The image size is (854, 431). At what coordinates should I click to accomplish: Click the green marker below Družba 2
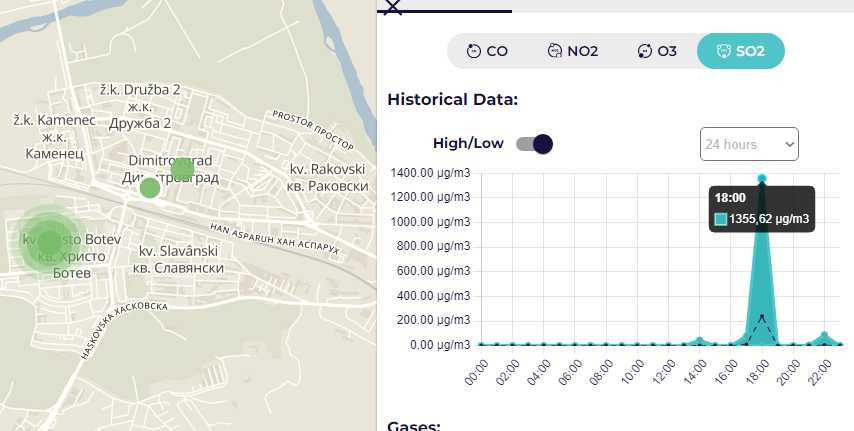(182, 169)
